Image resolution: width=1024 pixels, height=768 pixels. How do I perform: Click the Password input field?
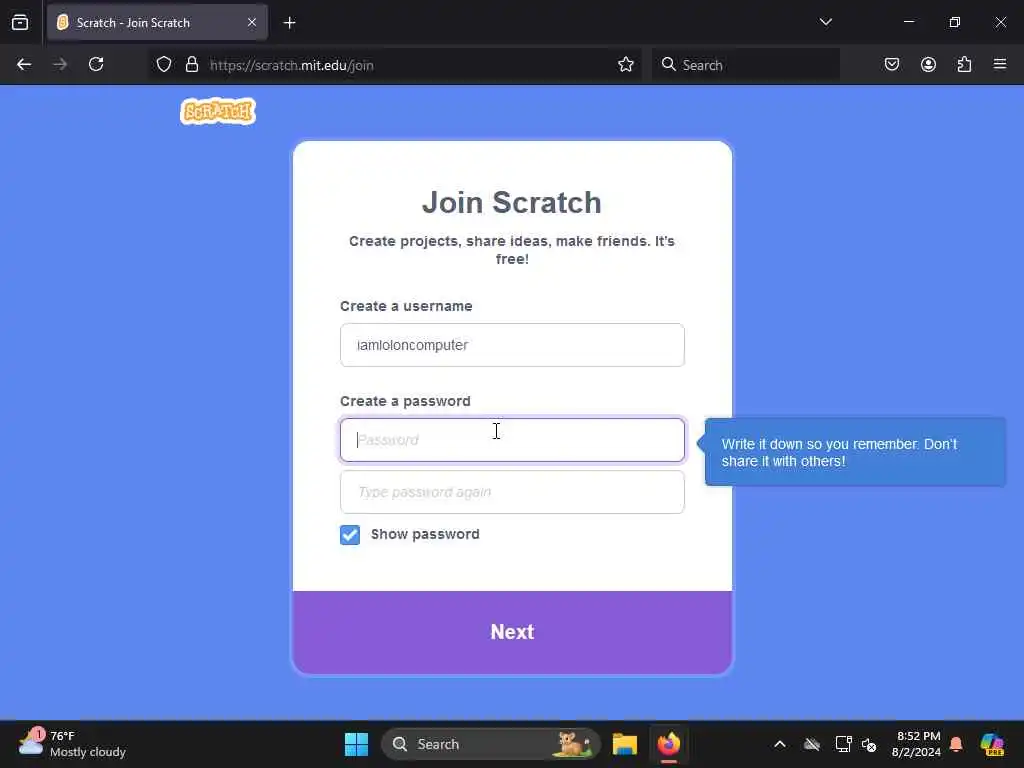click(512, 440)
